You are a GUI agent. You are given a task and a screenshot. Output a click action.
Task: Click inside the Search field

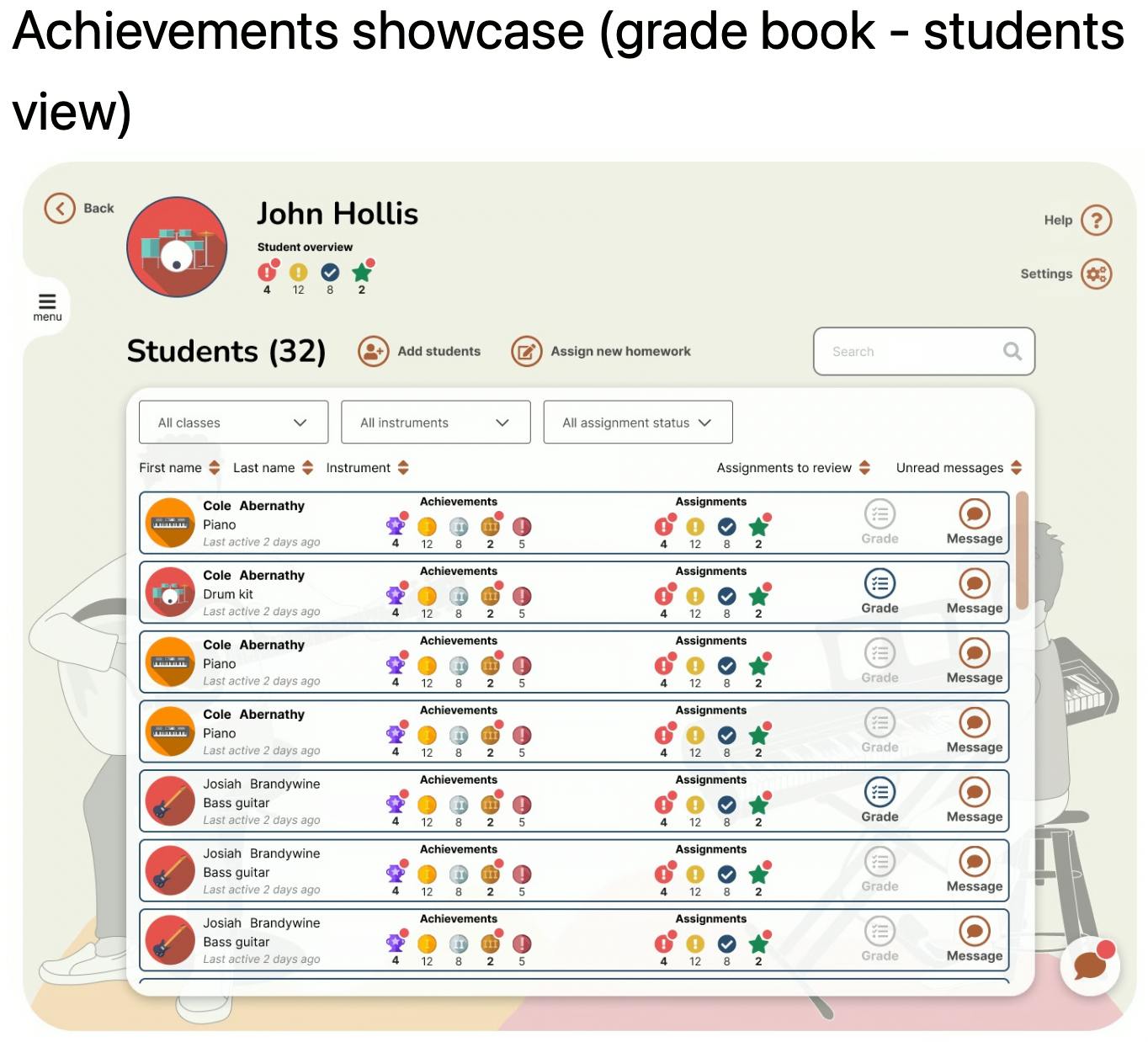(x=913, y=351)
